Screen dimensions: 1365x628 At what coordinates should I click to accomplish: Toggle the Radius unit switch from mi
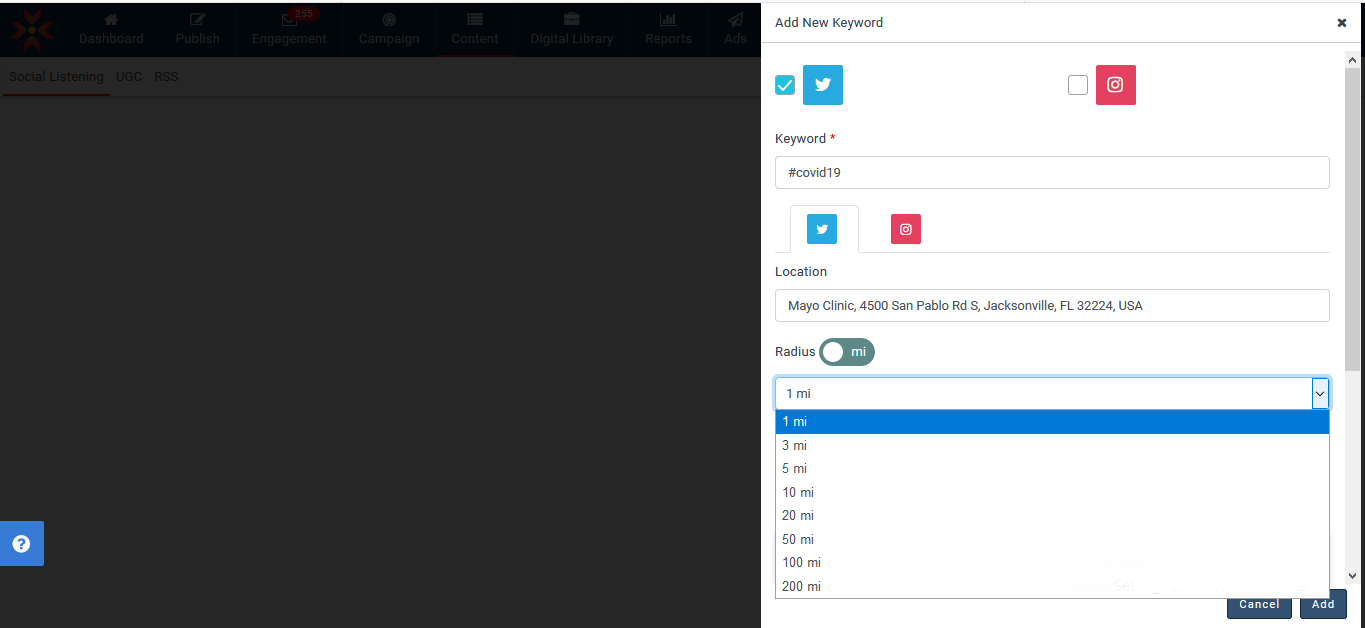pyautogui.click(x=846, y=352)
